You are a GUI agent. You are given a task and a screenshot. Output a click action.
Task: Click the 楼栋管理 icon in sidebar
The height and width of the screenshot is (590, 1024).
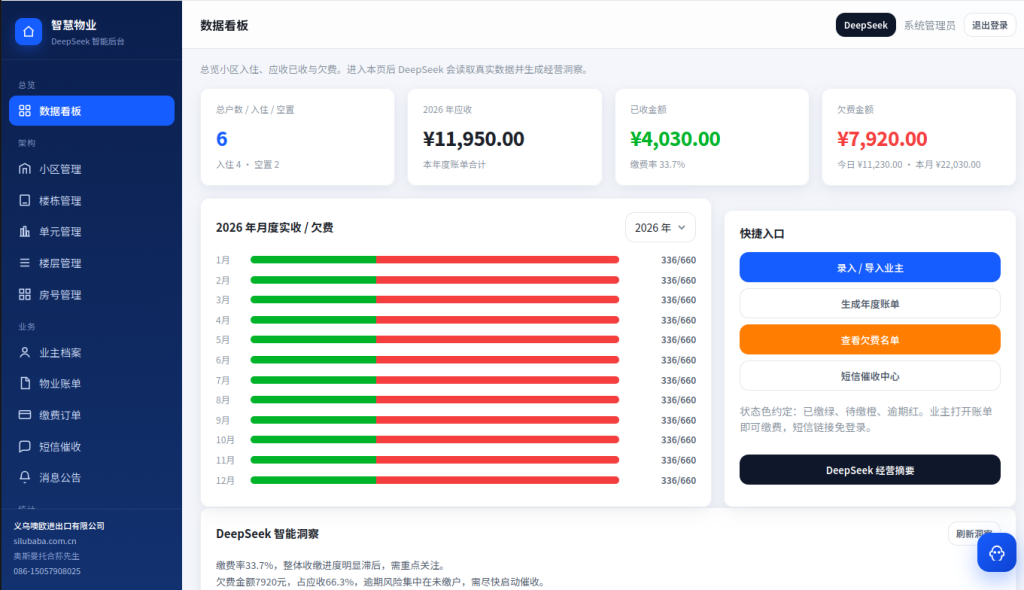click(25, 200)
